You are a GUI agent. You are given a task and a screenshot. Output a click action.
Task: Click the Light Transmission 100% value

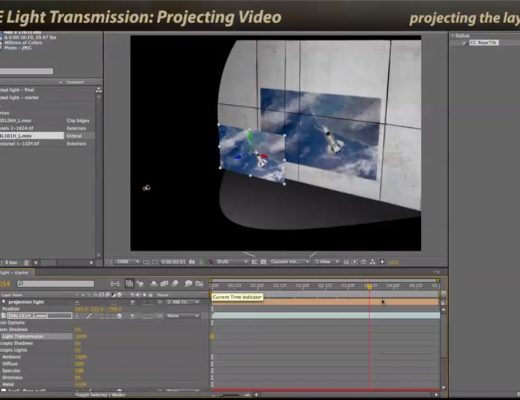coord(80,336)
